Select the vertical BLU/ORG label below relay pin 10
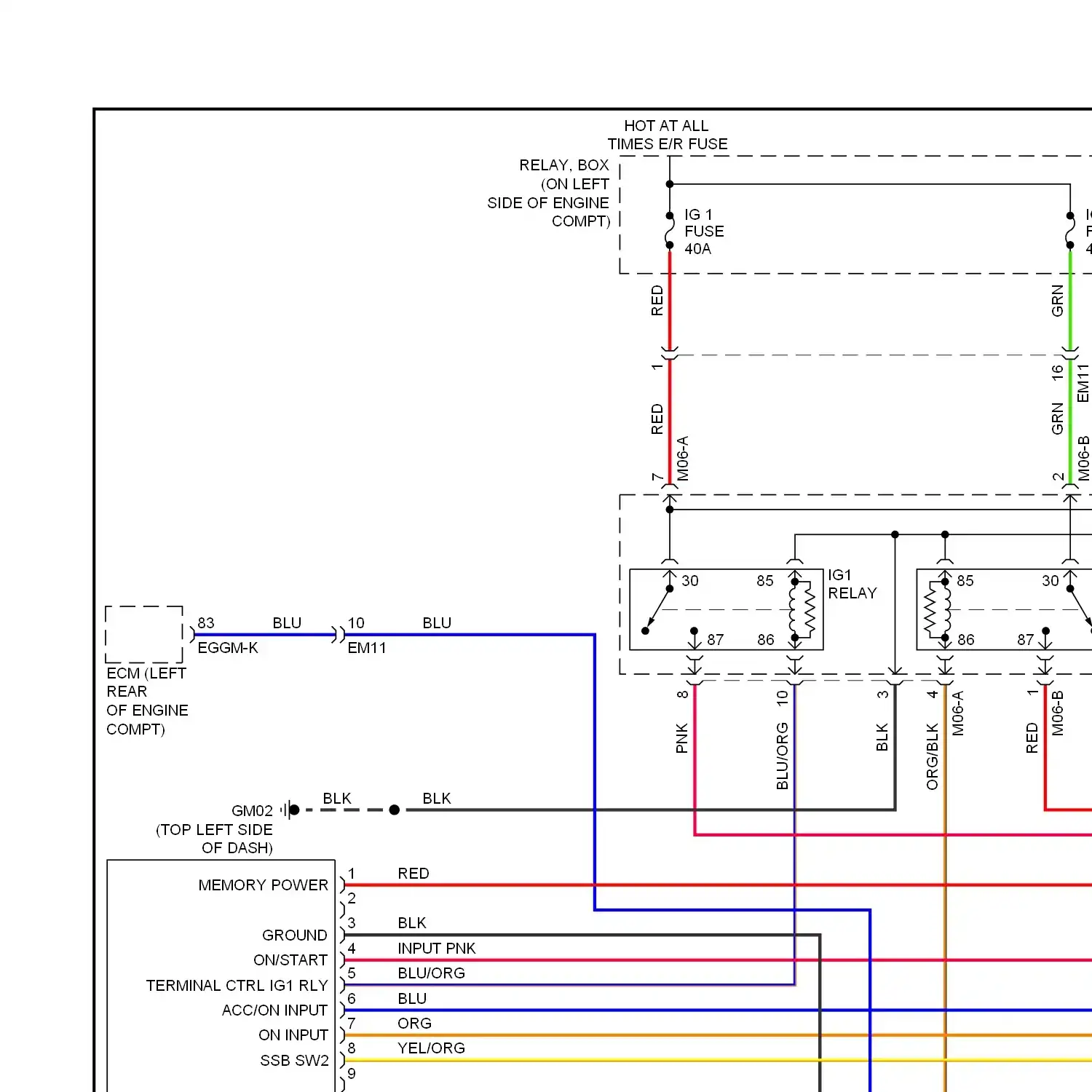Image resolution: width=1092 pixels, height=1092 pixels. click(x=783, y=756)
